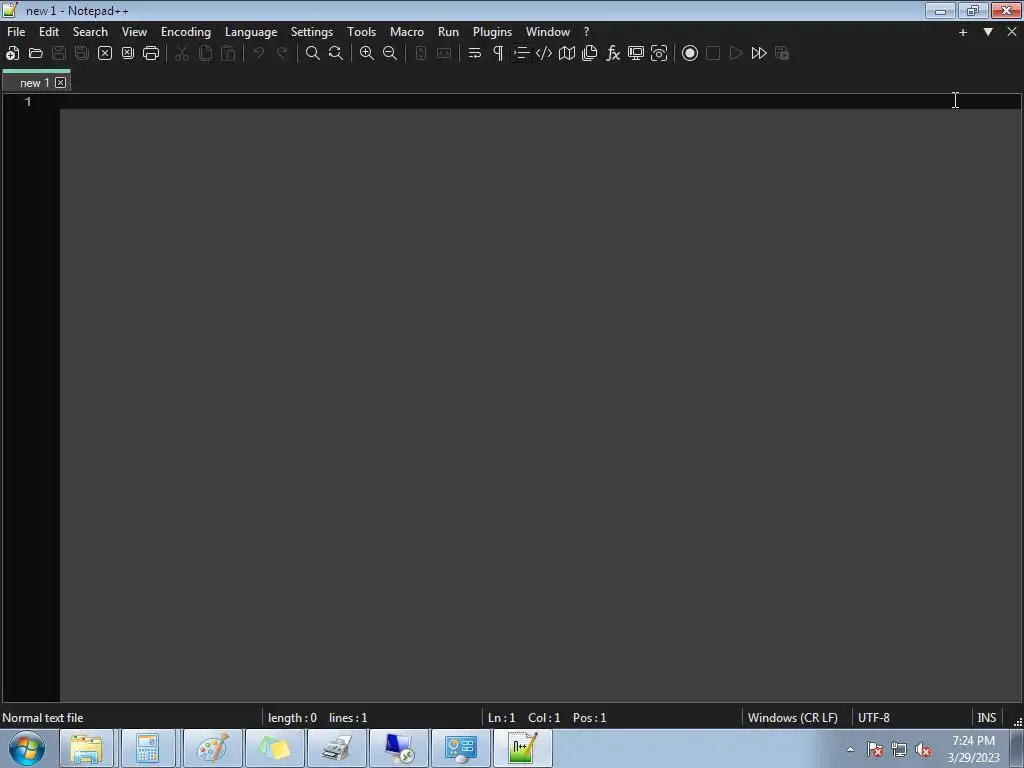Toggle show all characters pilcrow icon
This screenshot has height=768, width=1024.
click(x=498, y=54)
